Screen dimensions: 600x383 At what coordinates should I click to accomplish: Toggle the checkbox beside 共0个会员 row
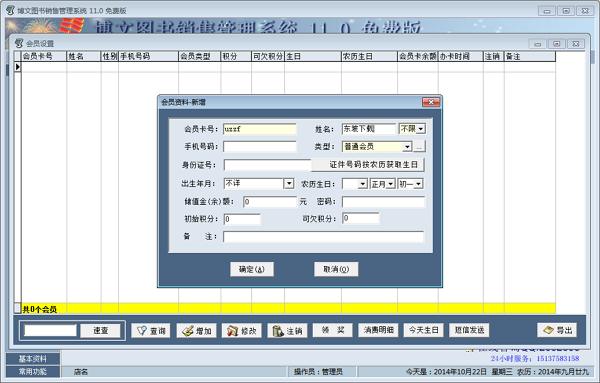pos(17,308)
